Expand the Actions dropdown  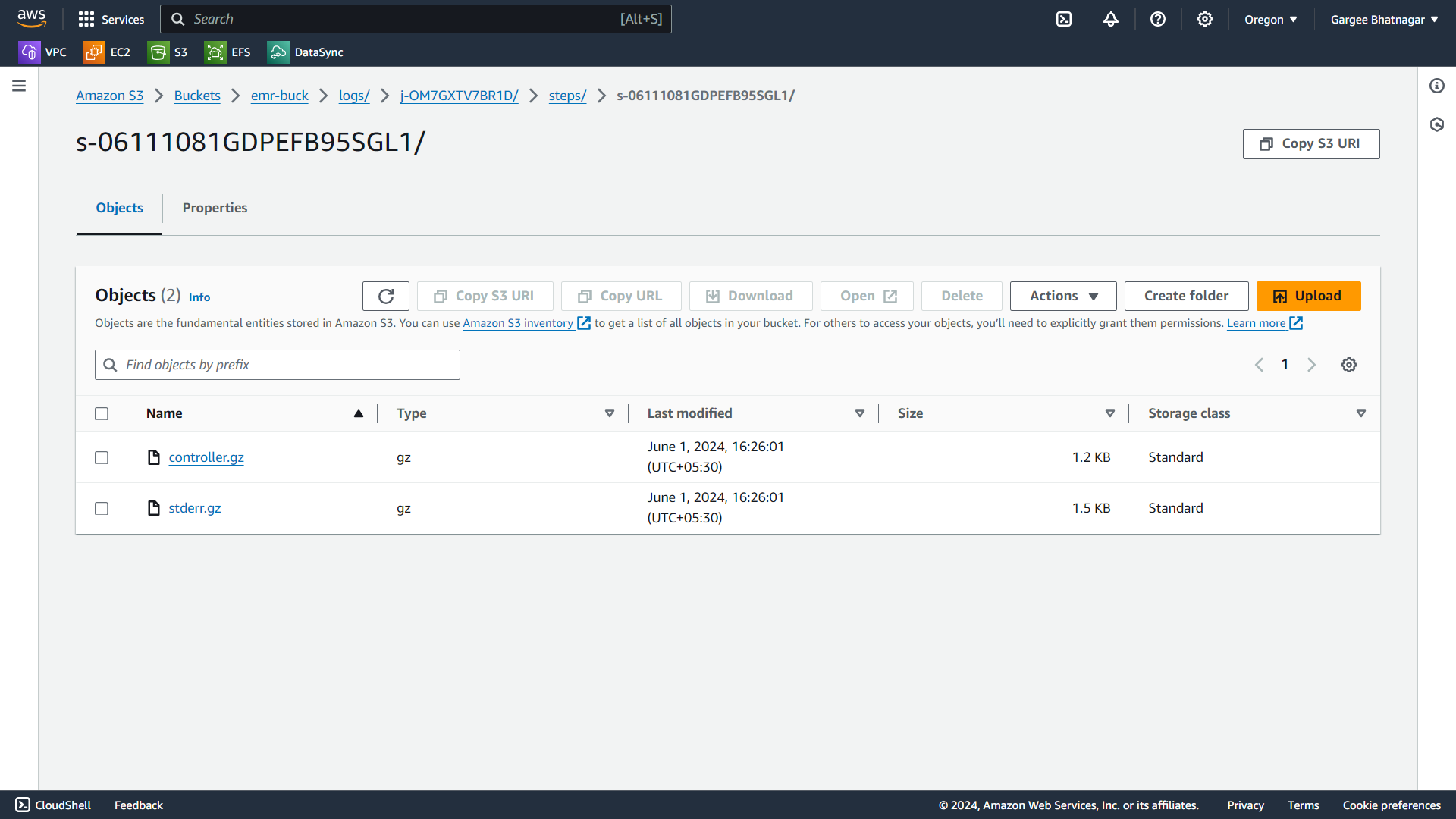(1063, 296)
